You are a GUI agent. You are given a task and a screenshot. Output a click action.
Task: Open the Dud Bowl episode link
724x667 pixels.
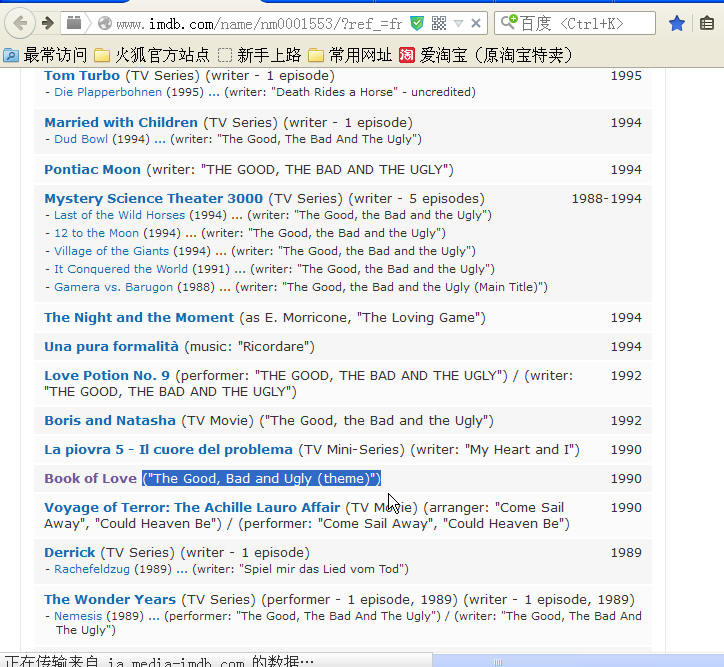point(81,139)
